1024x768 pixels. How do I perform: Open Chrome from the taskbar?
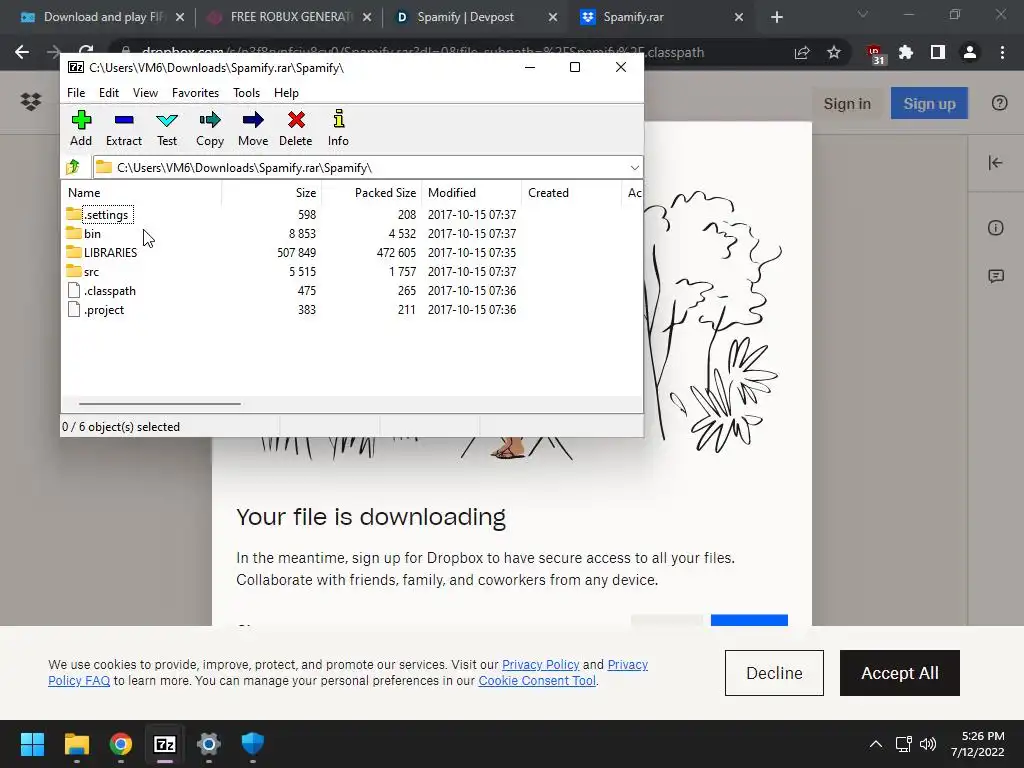[121, 744]
